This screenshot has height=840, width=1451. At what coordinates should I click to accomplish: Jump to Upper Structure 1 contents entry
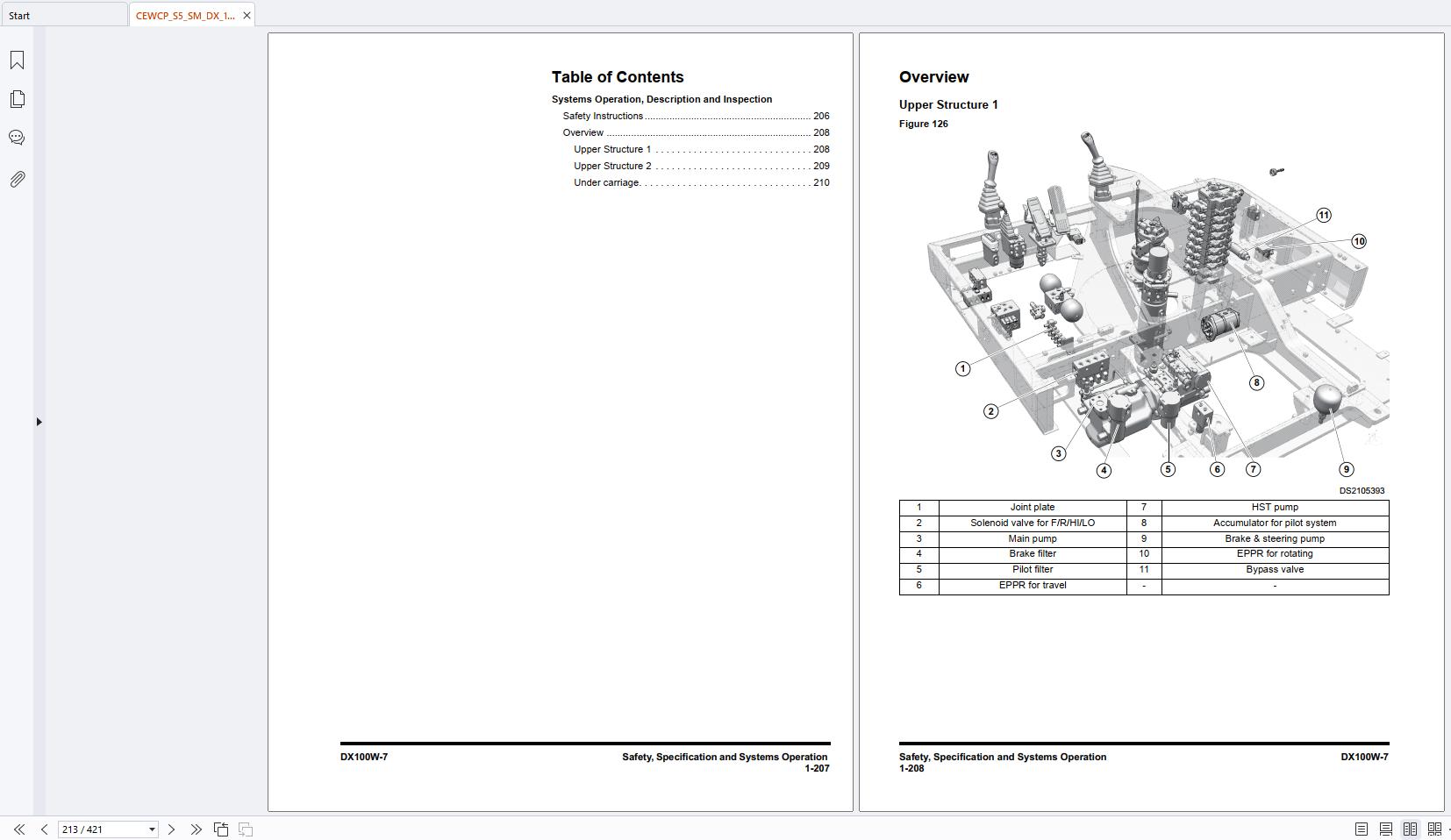pyautogui.click(x=701, y=149)
